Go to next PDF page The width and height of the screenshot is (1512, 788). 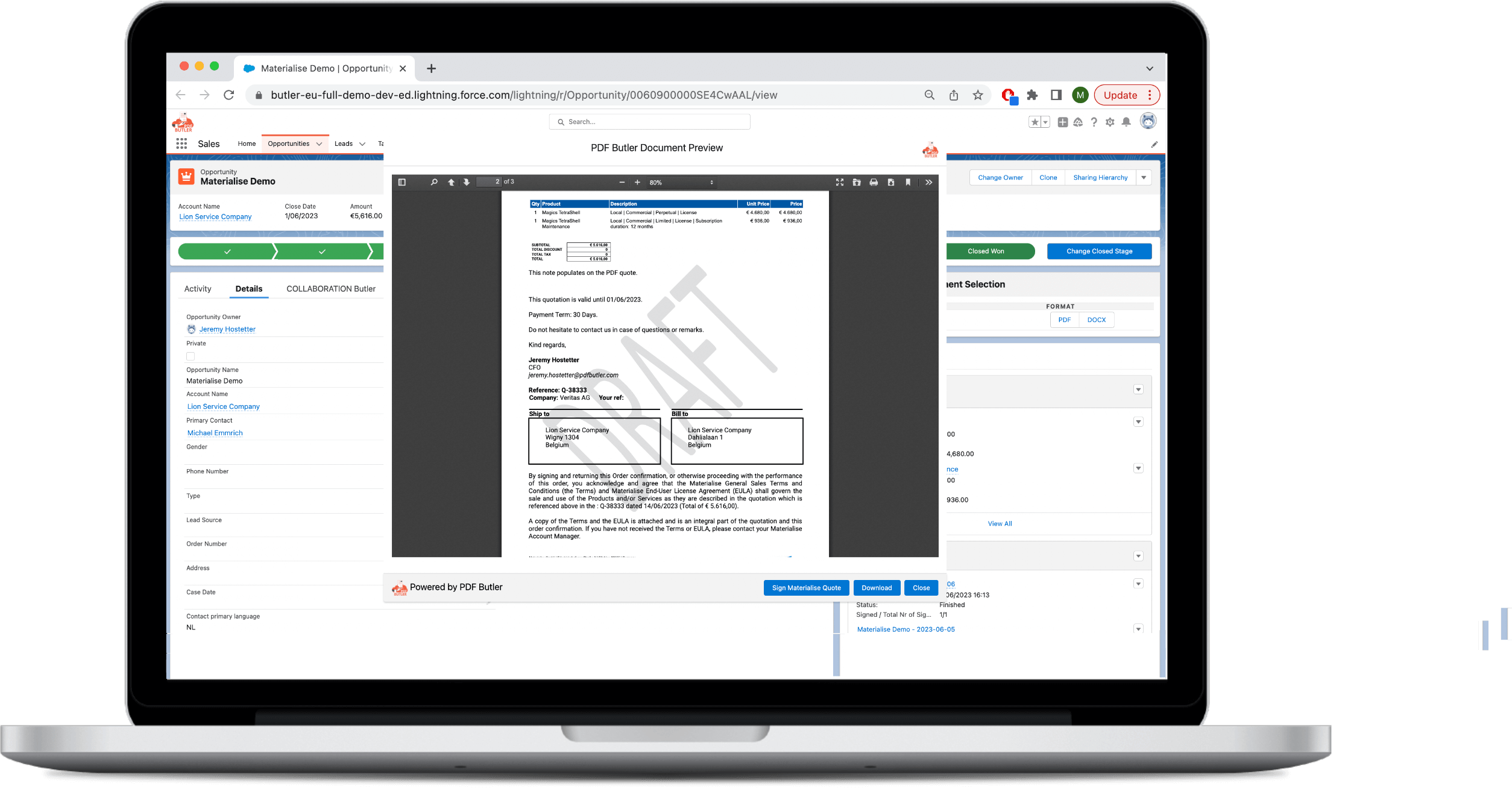[x=467, y=182]
